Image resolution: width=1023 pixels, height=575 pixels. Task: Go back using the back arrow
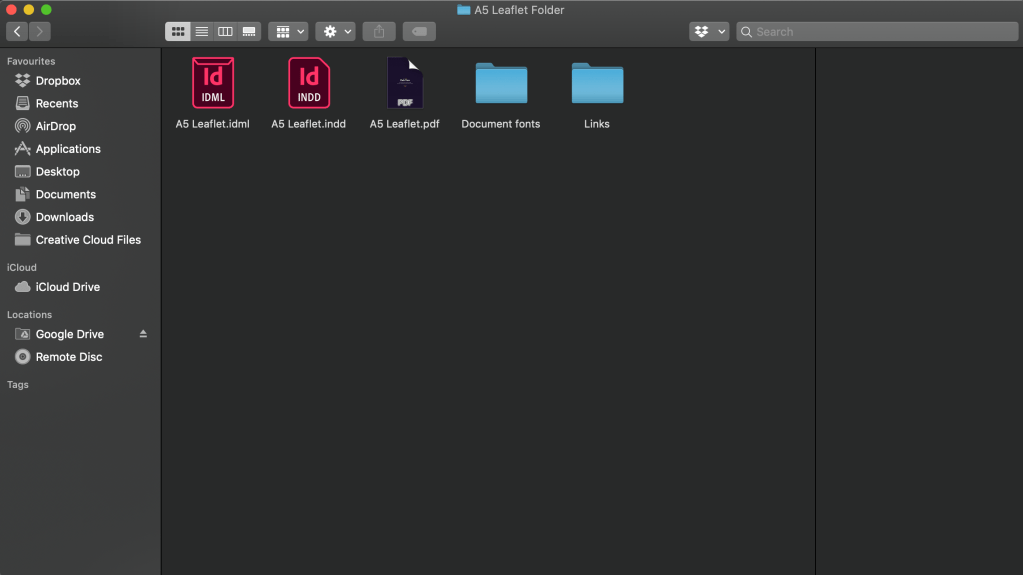point(17,32)
